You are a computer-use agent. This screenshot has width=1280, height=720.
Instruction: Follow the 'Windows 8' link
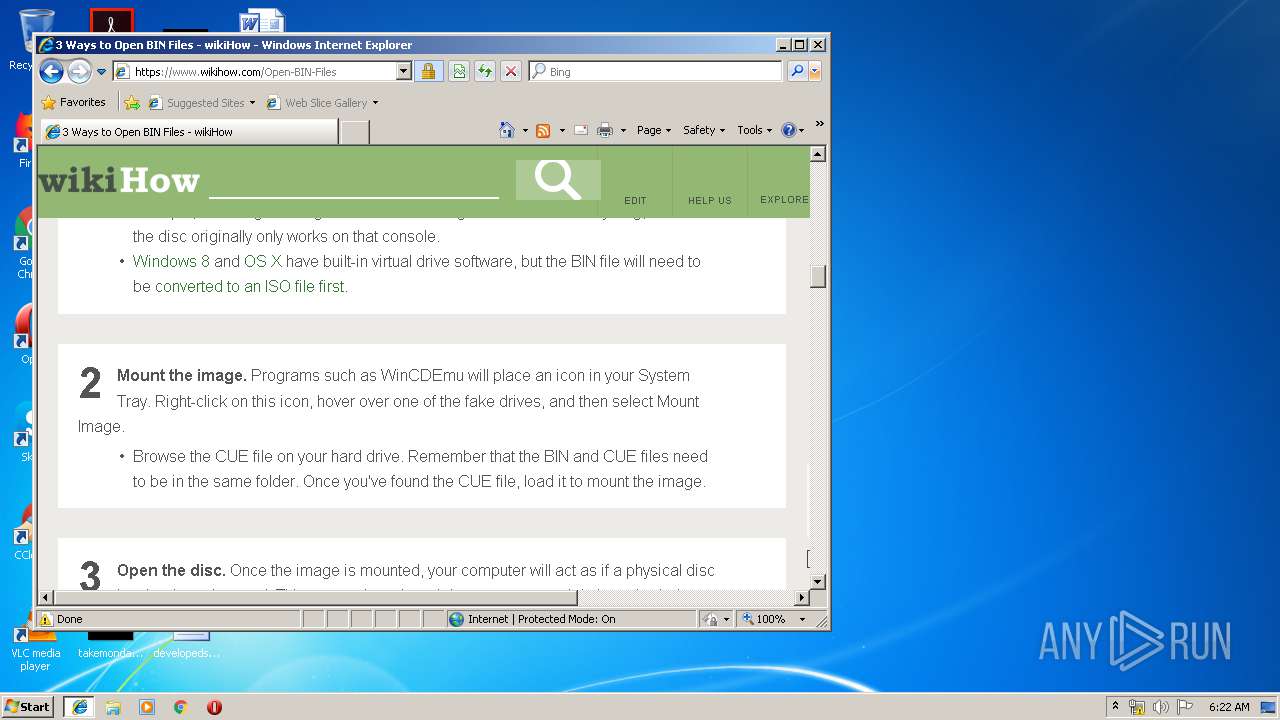[x=171, y=261]
